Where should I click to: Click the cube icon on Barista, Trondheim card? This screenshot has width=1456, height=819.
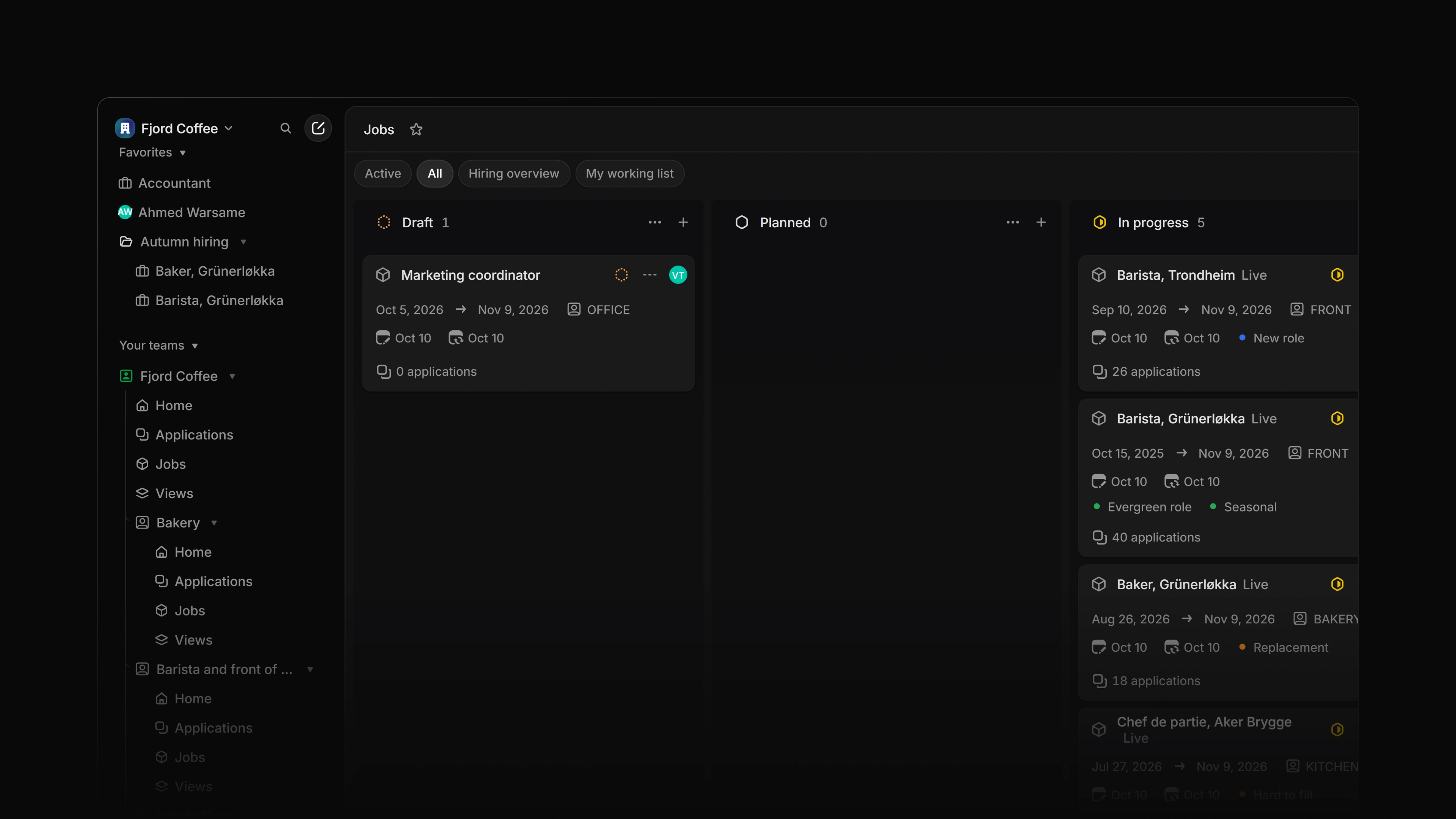1098,275
